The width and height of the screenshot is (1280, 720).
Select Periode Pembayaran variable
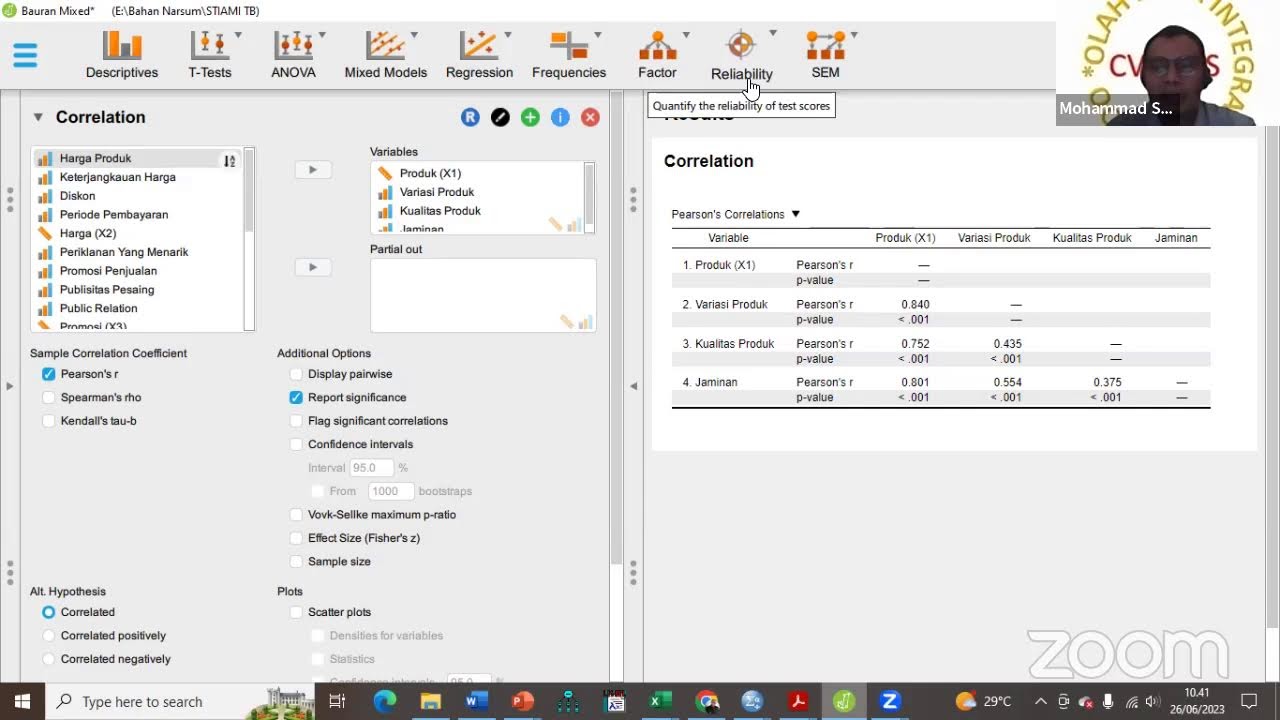(x=138, y=214)
